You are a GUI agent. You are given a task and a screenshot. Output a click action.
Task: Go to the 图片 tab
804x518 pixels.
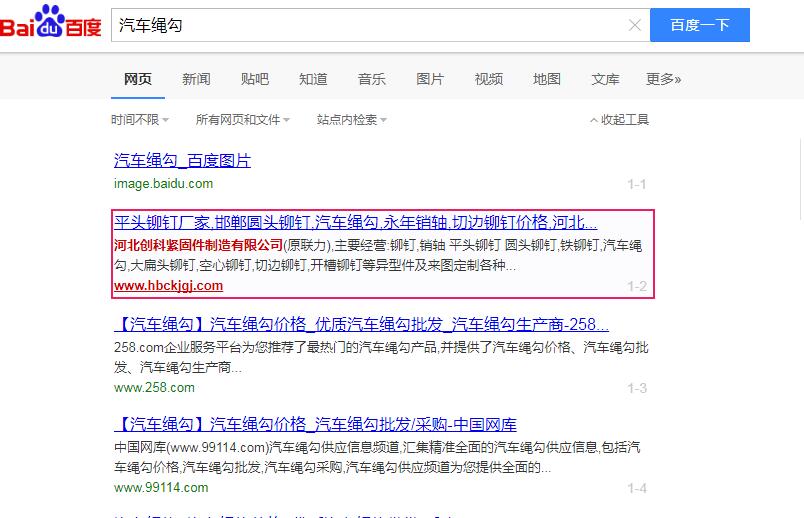[430, 79]
